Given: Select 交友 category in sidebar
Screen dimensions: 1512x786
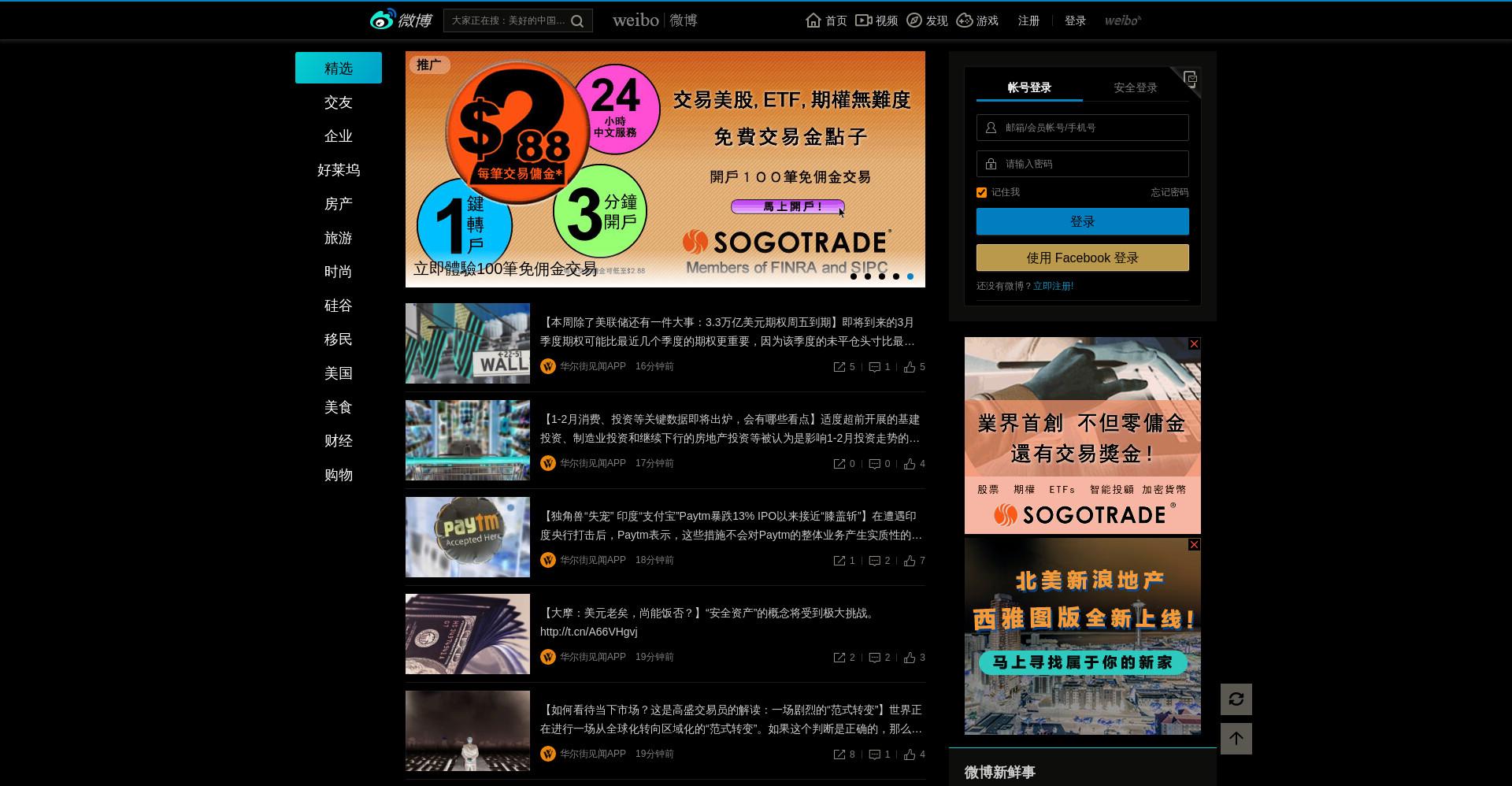Looking at the screenshot, I should [x=339, y=102].
